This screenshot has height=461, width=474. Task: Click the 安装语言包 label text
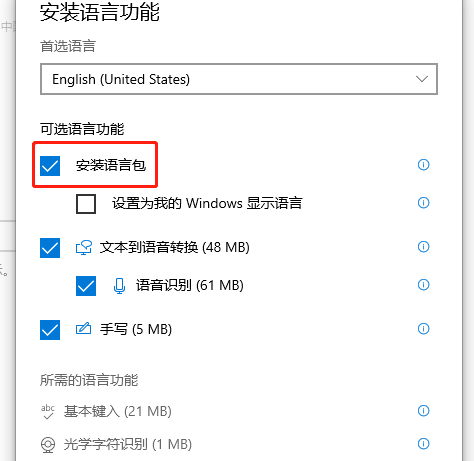[111, 165]
